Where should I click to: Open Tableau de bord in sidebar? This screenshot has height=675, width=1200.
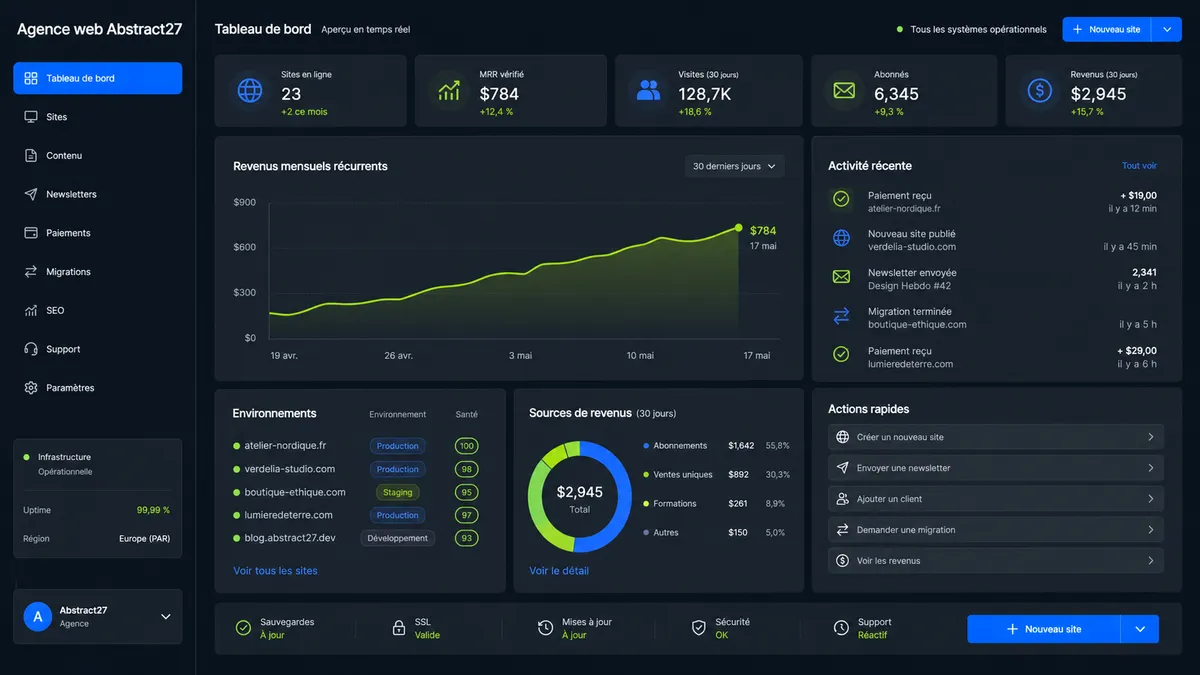coord(97,78)
